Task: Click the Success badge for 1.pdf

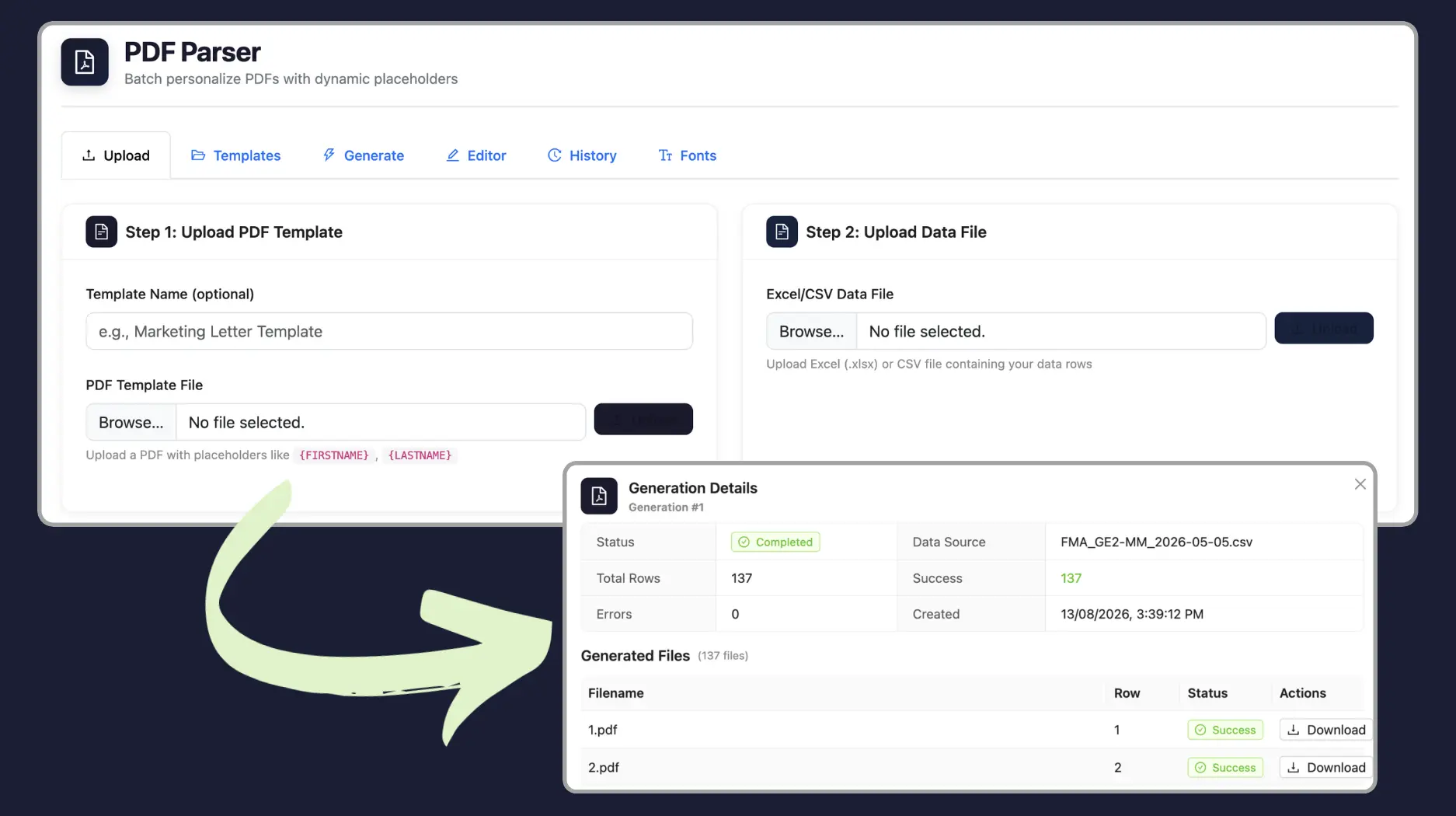Action: [1225, 730]
